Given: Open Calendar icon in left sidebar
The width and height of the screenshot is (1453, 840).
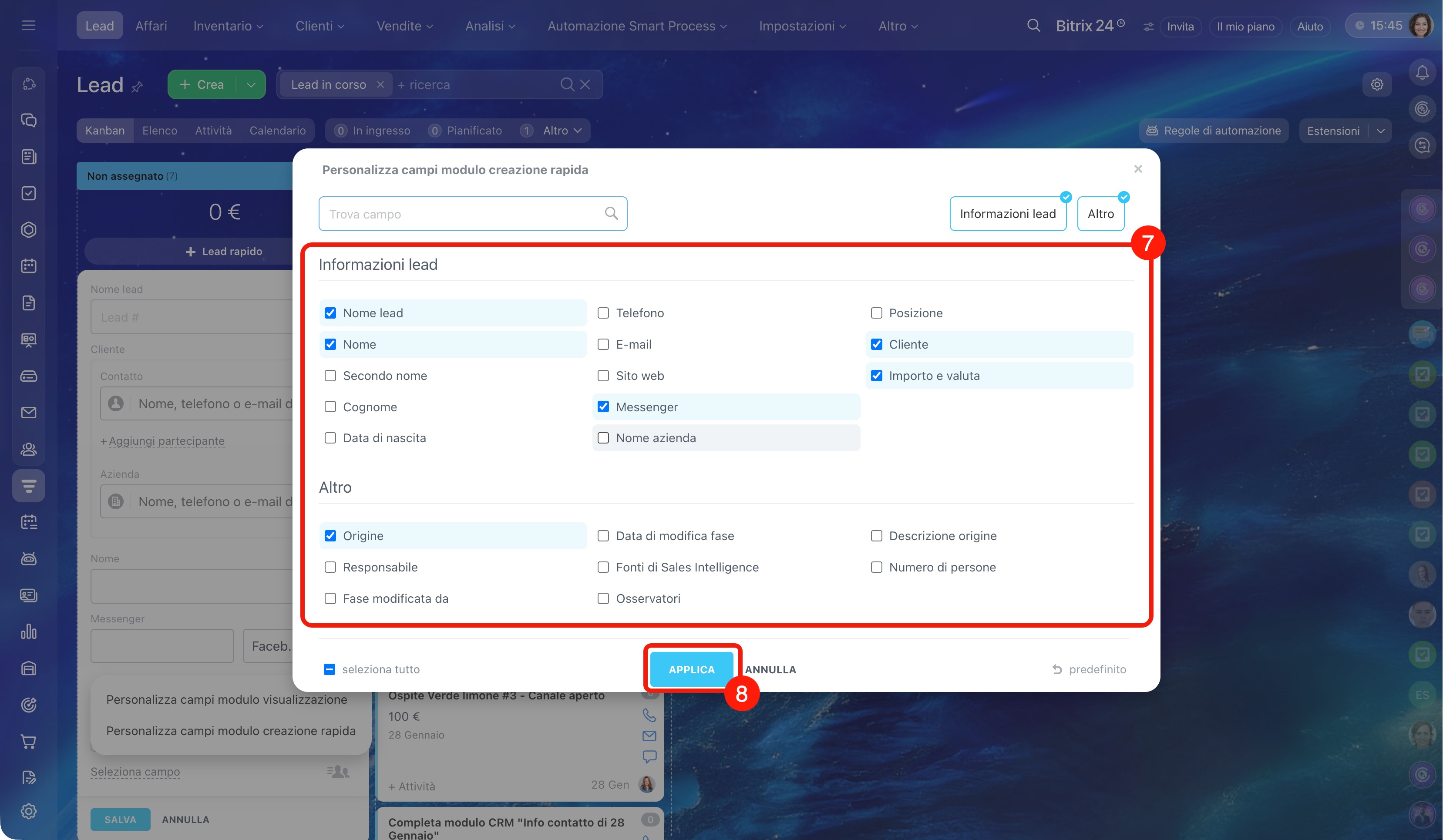Looking at the screenshot, I should point(29,266).
